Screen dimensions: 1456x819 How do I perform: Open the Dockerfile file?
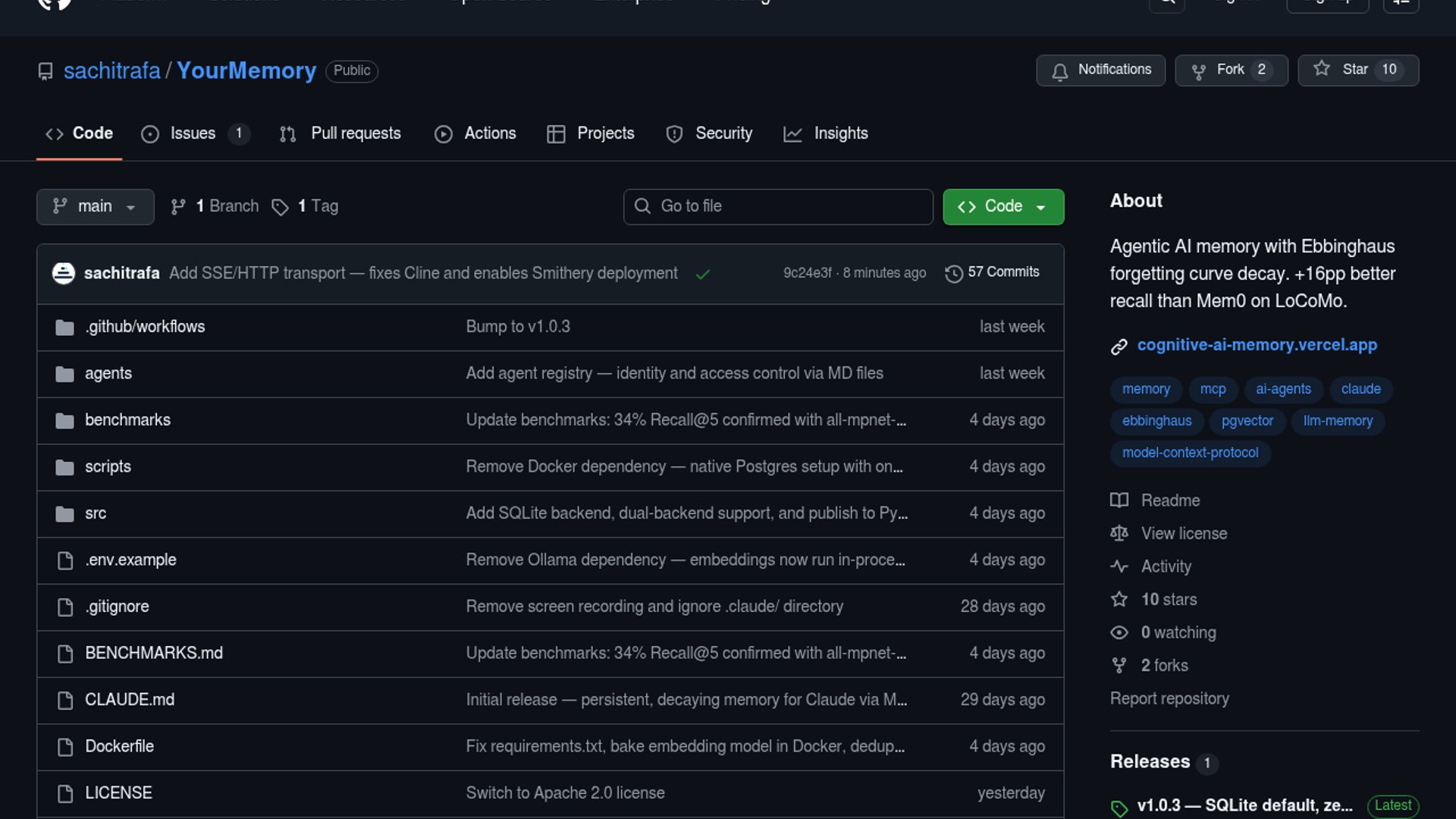click(x=119, y=746)
